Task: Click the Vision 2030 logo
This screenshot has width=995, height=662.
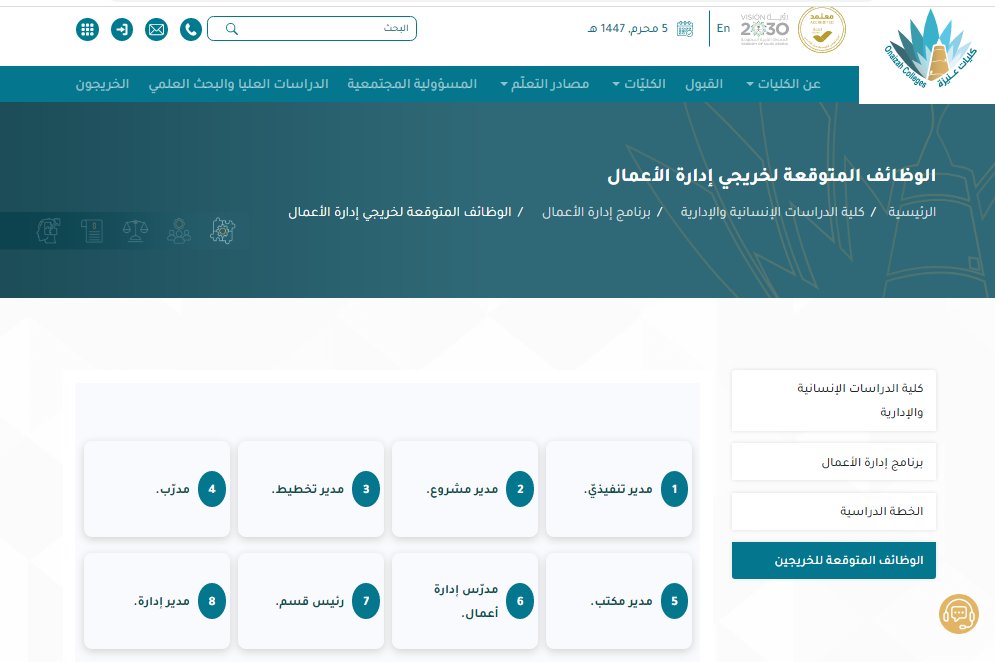Action: coord(764,29)
